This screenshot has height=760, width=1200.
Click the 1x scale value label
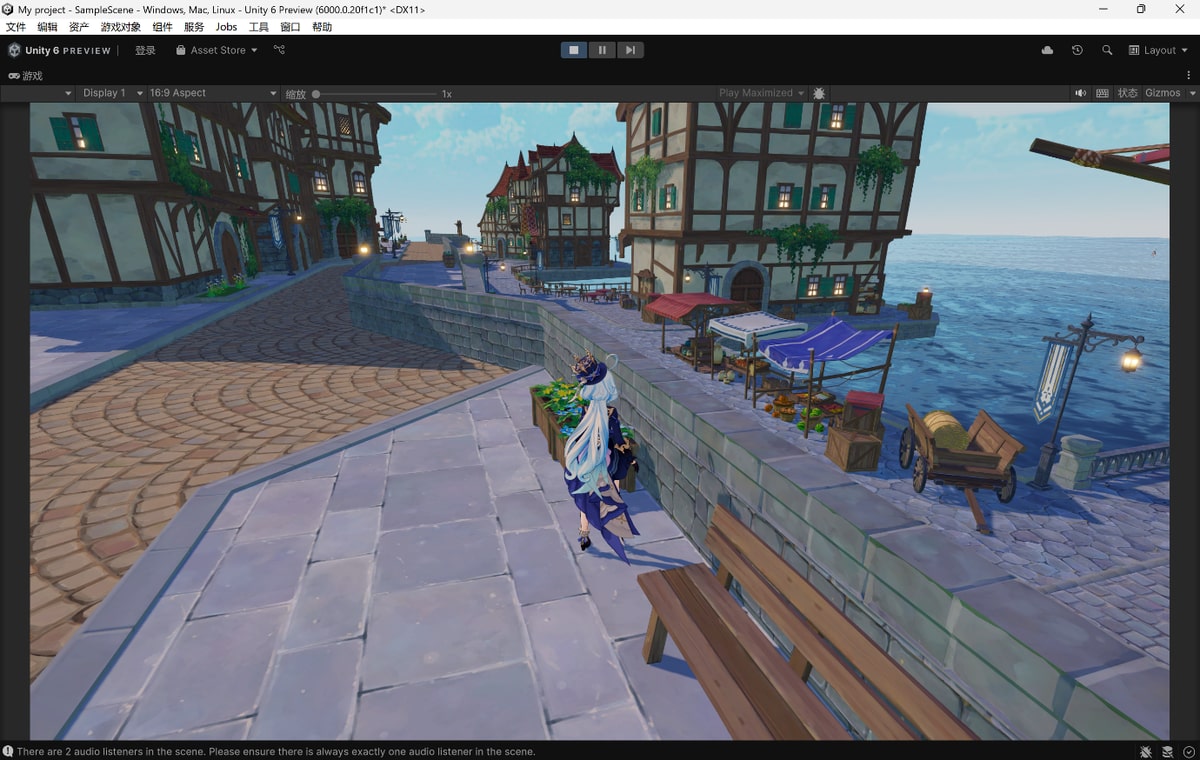(x=447, y=94)
